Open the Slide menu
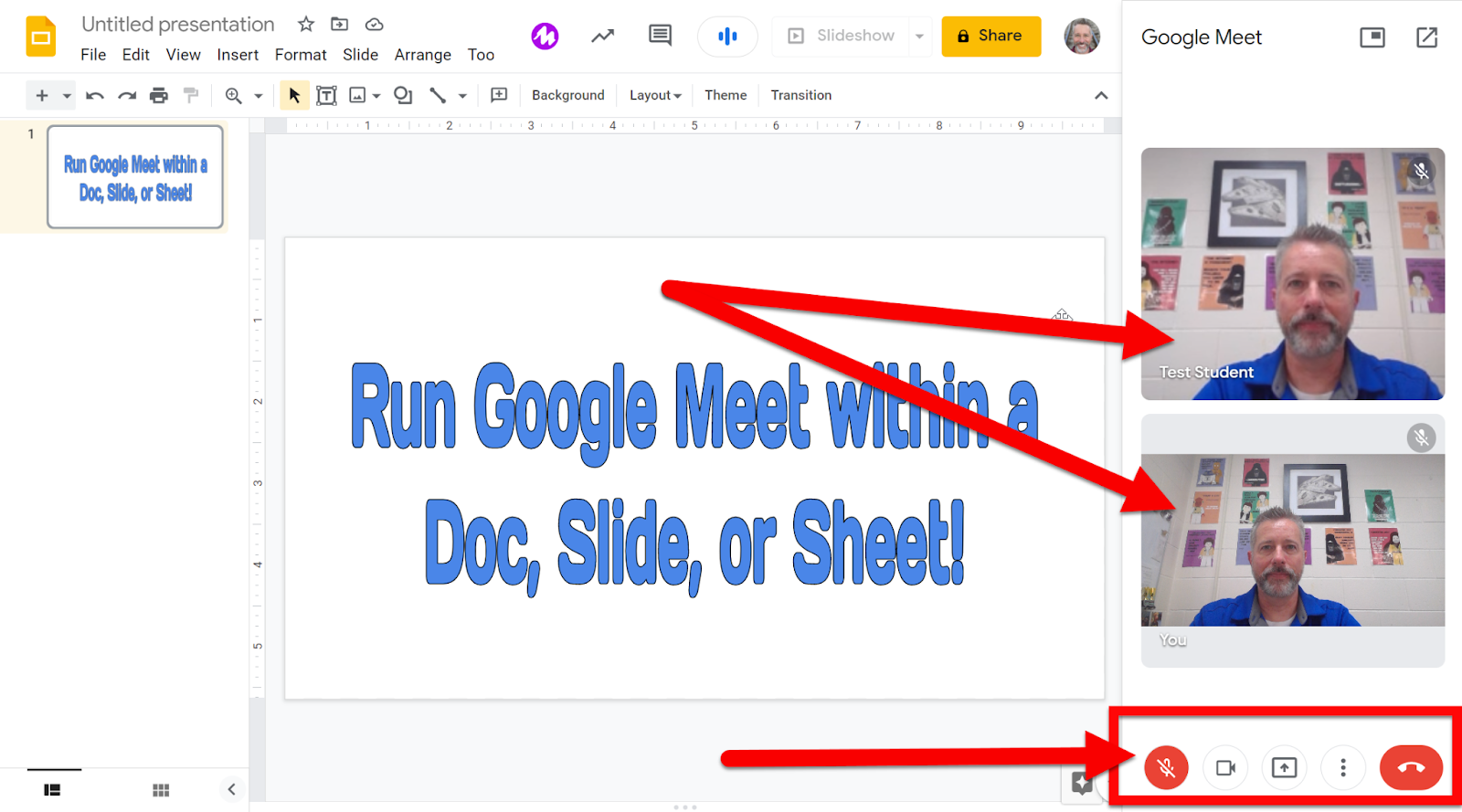 point(360,55)
